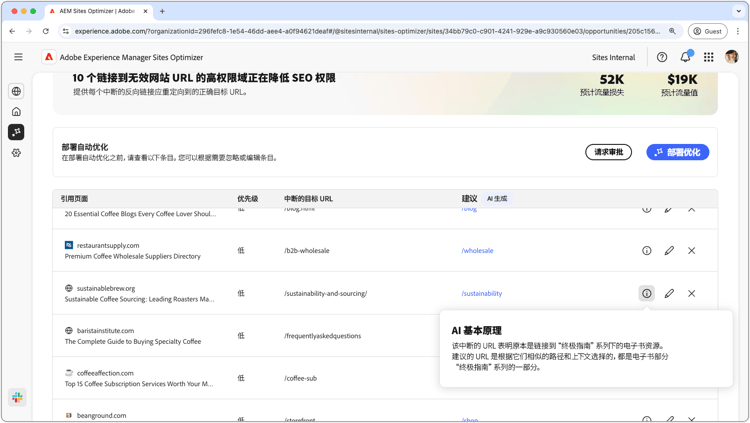Reload the browser page
This screenshot has width=750, height=423.
point(45,31)
